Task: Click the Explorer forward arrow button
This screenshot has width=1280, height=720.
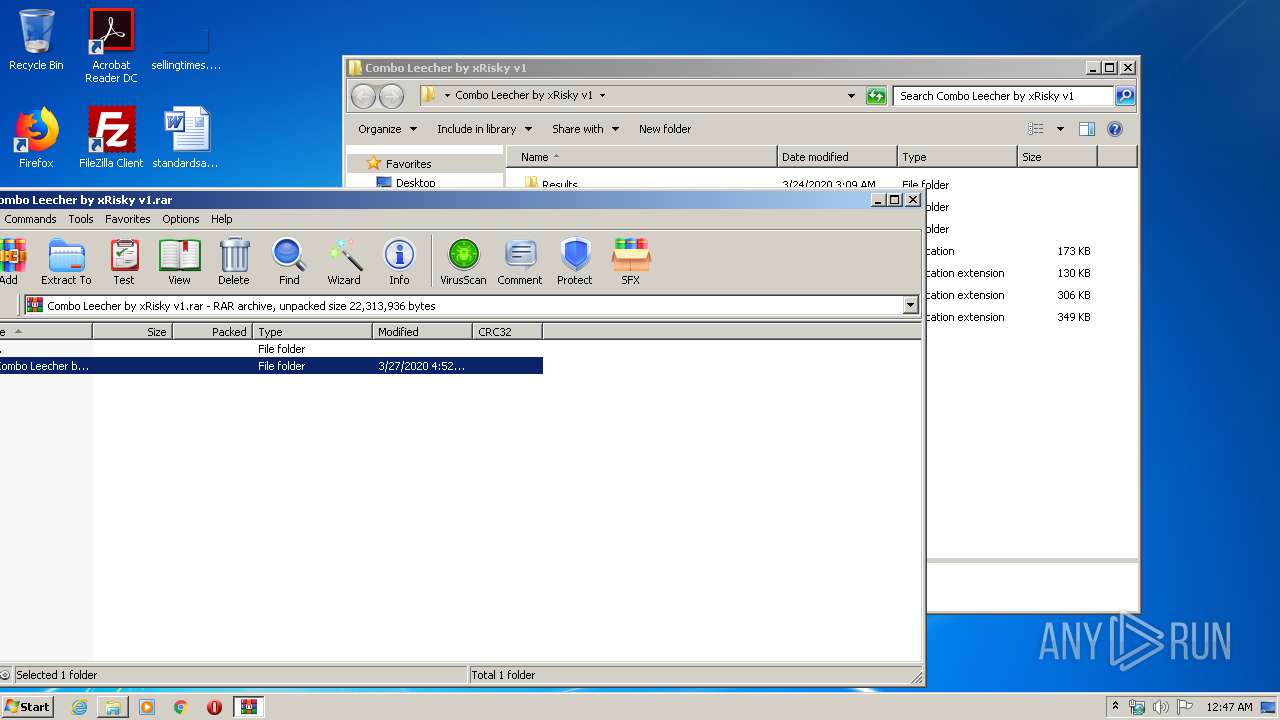Action: (391, 96)
